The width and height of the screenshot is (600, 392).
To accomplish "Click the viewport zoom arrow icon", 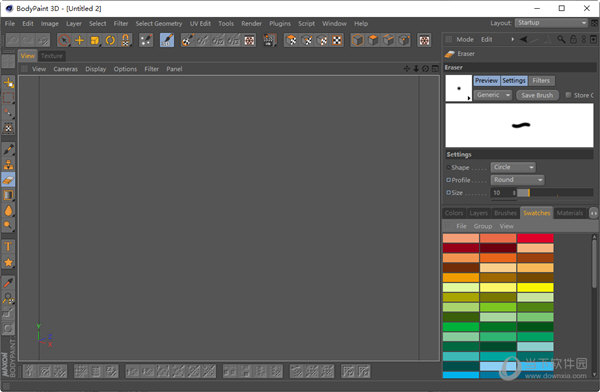I will (416, 69).
